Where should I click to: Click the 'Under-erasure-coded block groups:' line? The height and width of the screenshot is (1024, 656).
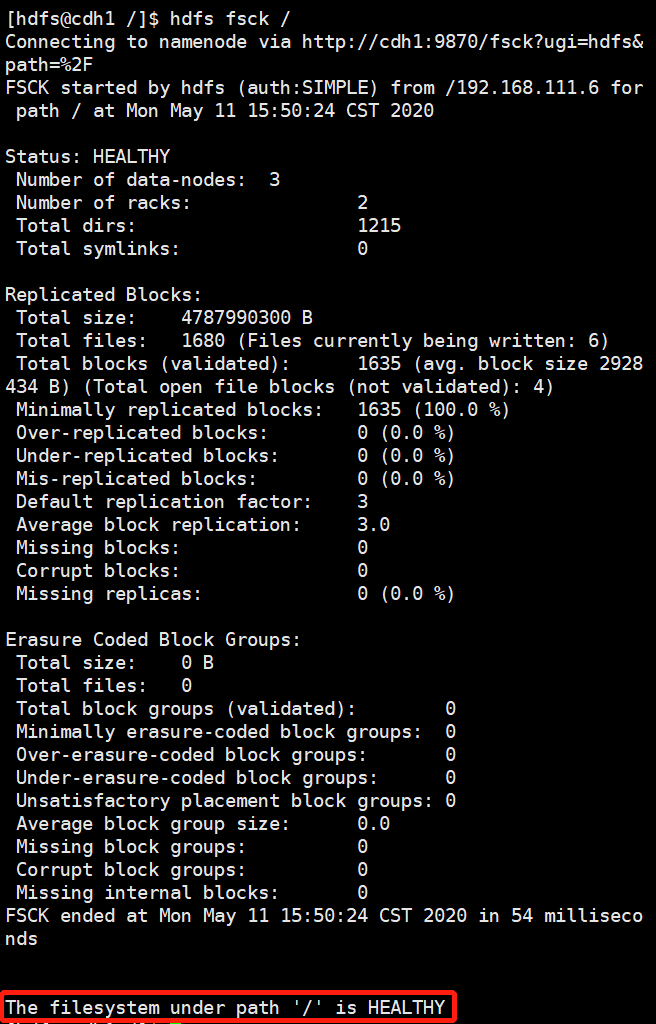coord(235,777)
